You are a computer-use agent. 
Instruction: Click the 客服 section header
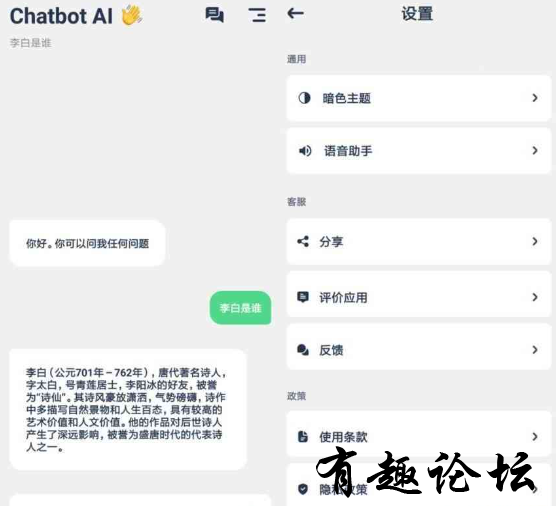coord(296,202)
